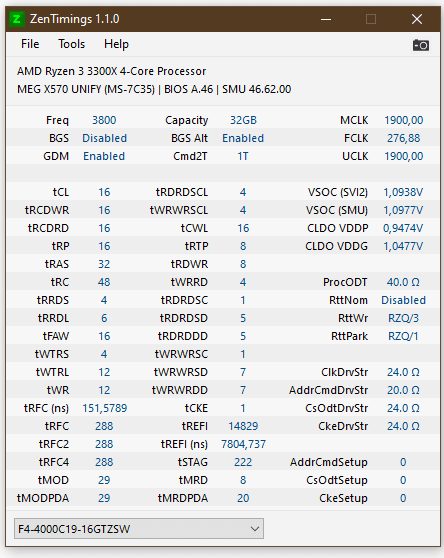Click the ProcODT 40.0 Ω value
The height and width of the screenshot is (558, 444).
[403, 282]
